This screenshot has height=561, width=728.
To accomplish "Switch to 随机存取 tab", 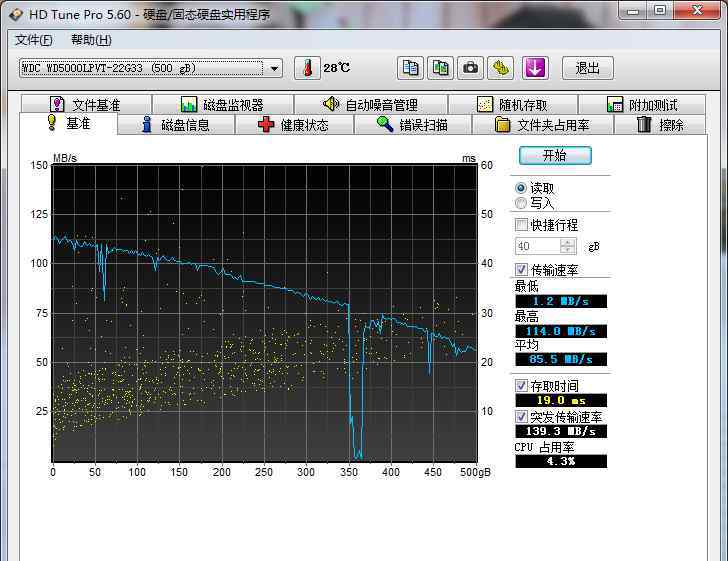I will click(513, 104).
